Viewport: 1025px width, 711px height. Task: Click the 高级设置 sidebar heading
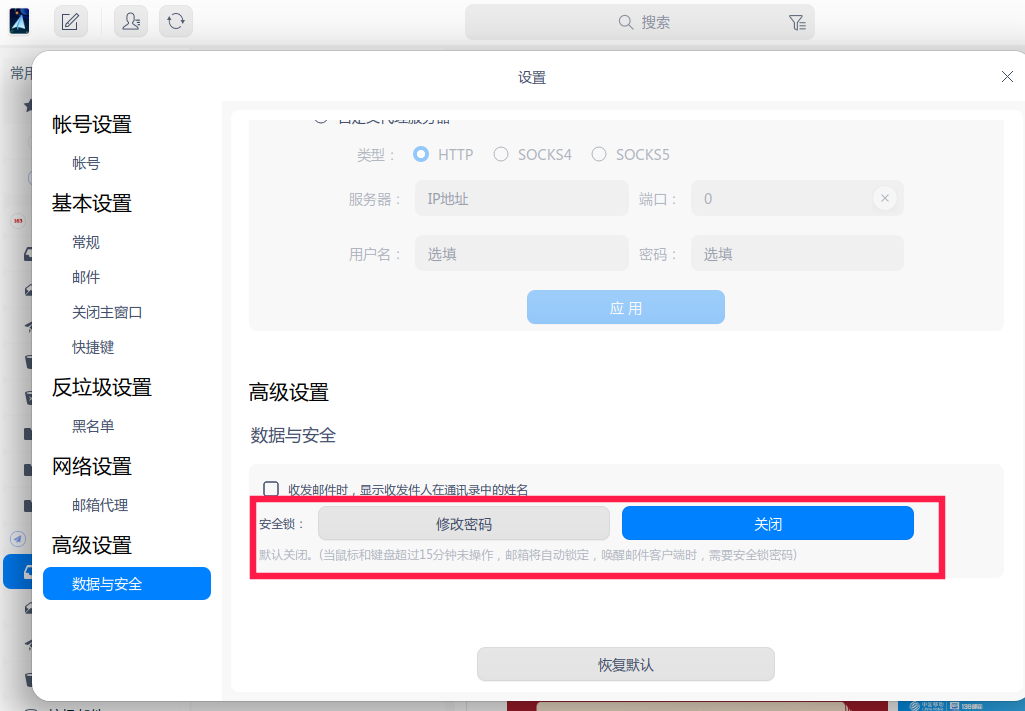[x=92, y=545]
